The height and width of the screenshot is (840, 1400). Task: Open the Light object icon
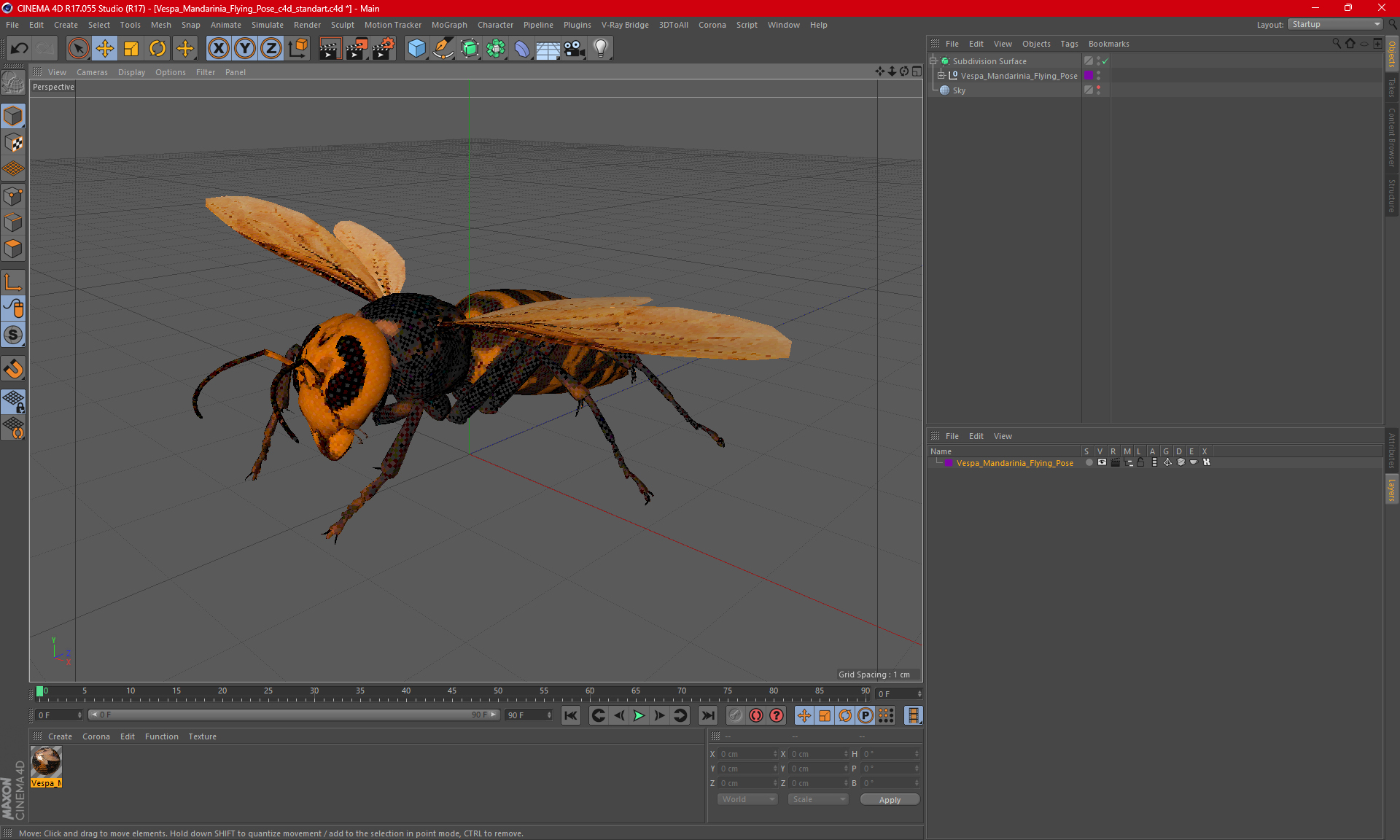coord(600,48)
